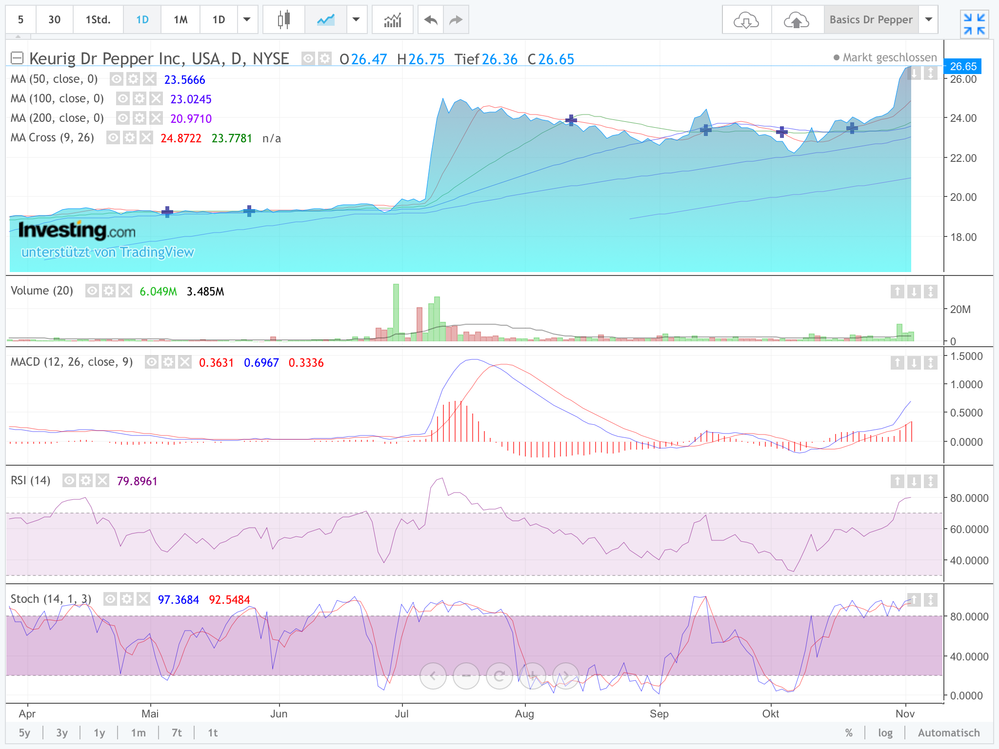Collapse the Keurig Dr Pepper legend box
This screenshot has width=999, height=749.
pos(16,59)
